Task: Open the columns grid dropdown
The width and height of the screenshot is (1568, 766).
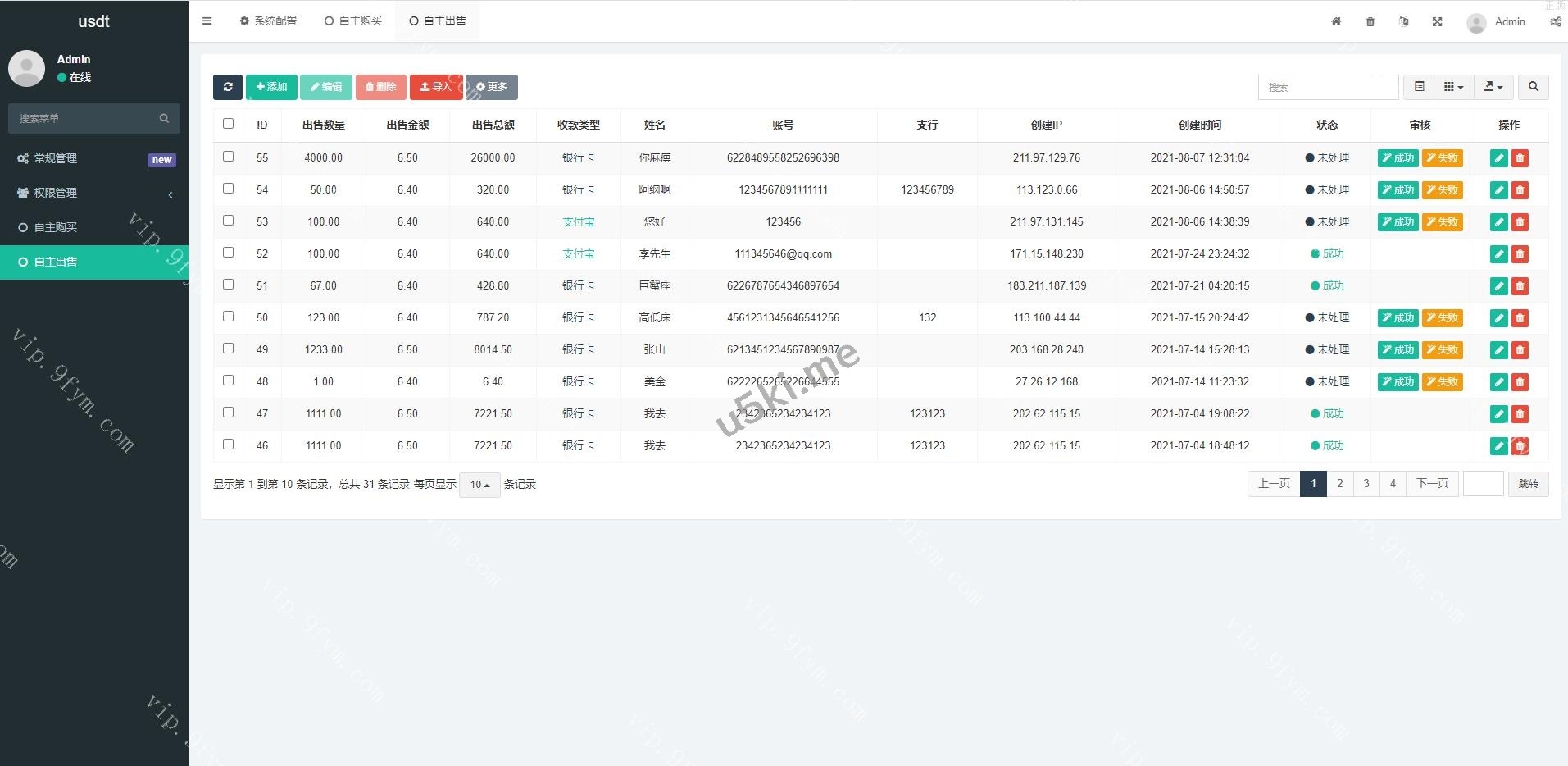Action: pos(1452,87)
